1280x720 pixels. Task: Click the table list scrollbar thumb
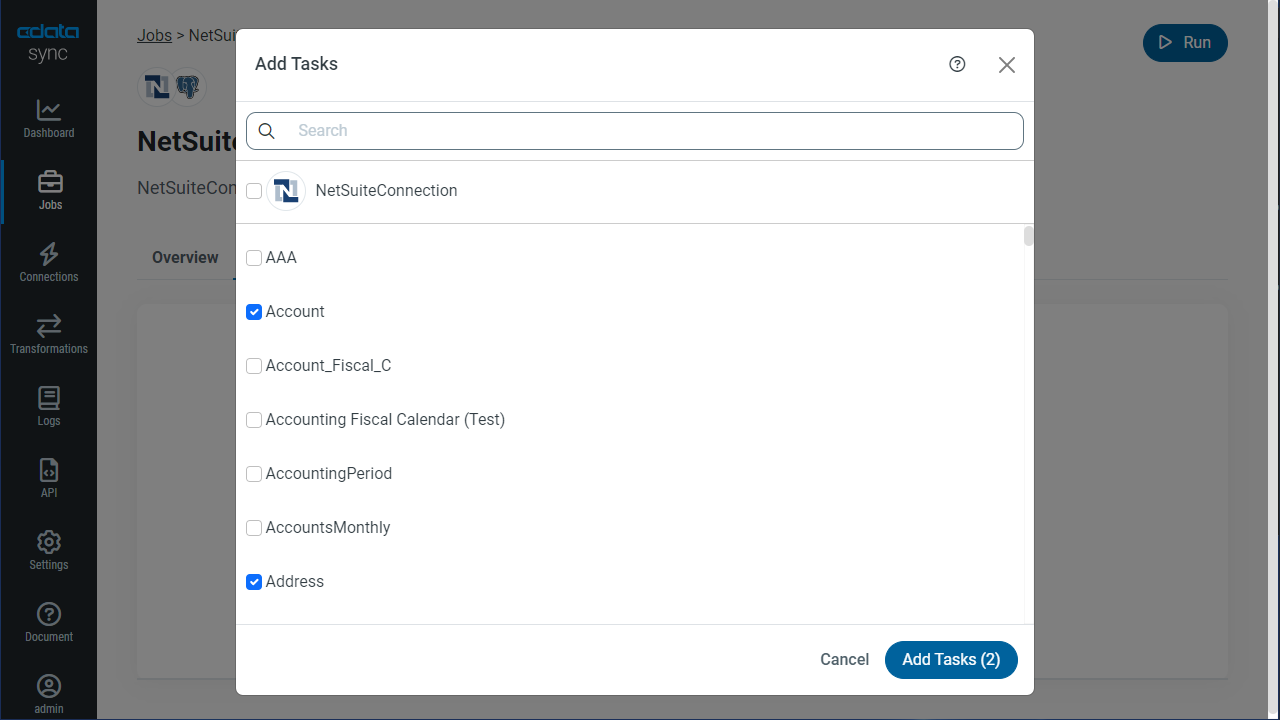point(1029,236)
